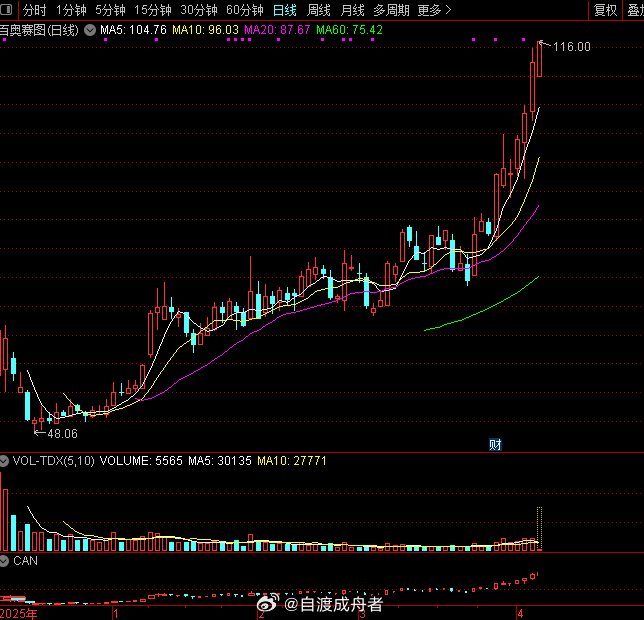Click the 48.06 low price label
The height and width of the screenshot is (620, 644).
click(x=62, y=434)
